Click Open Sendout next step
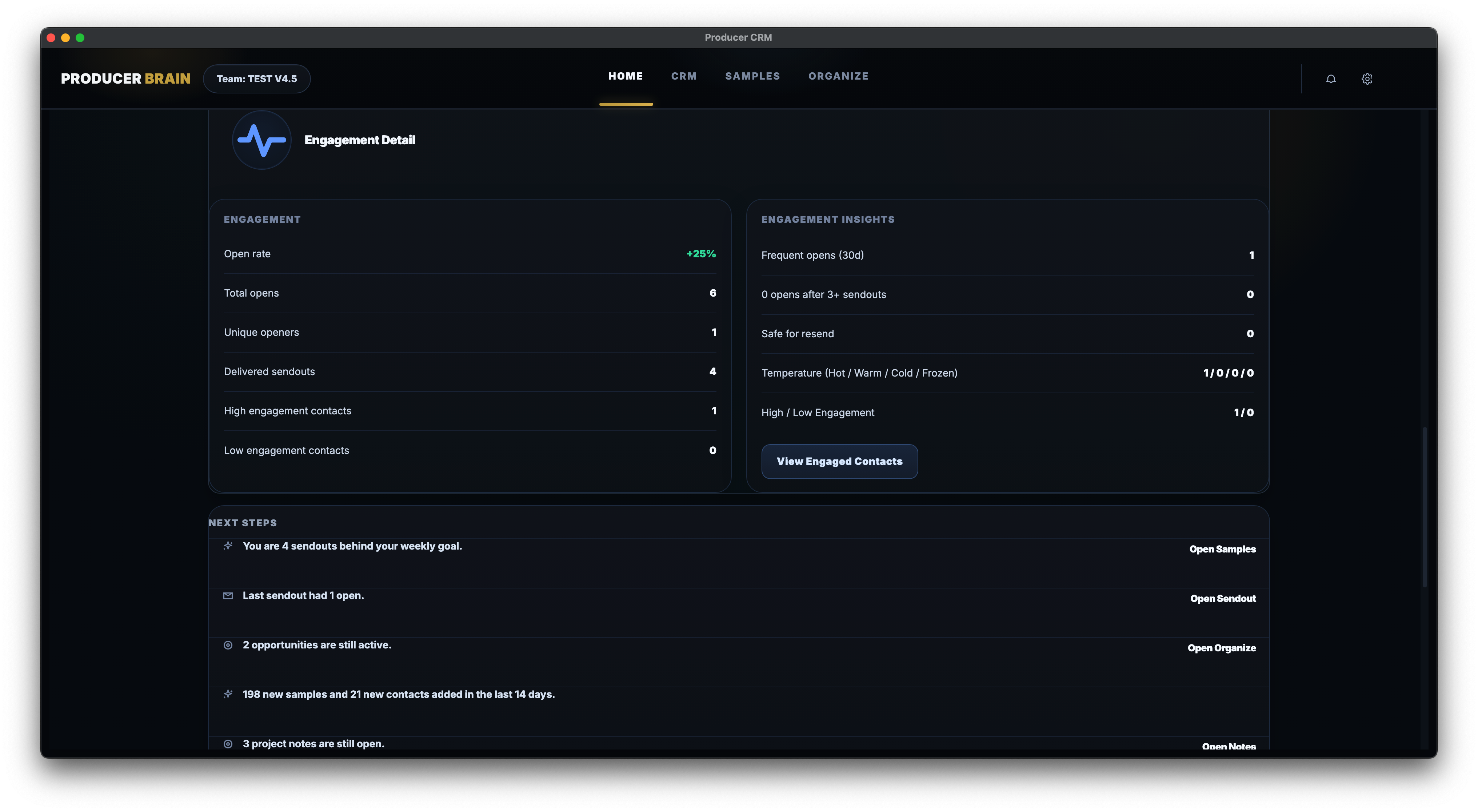The image size is (1478, 812). 1223,598
